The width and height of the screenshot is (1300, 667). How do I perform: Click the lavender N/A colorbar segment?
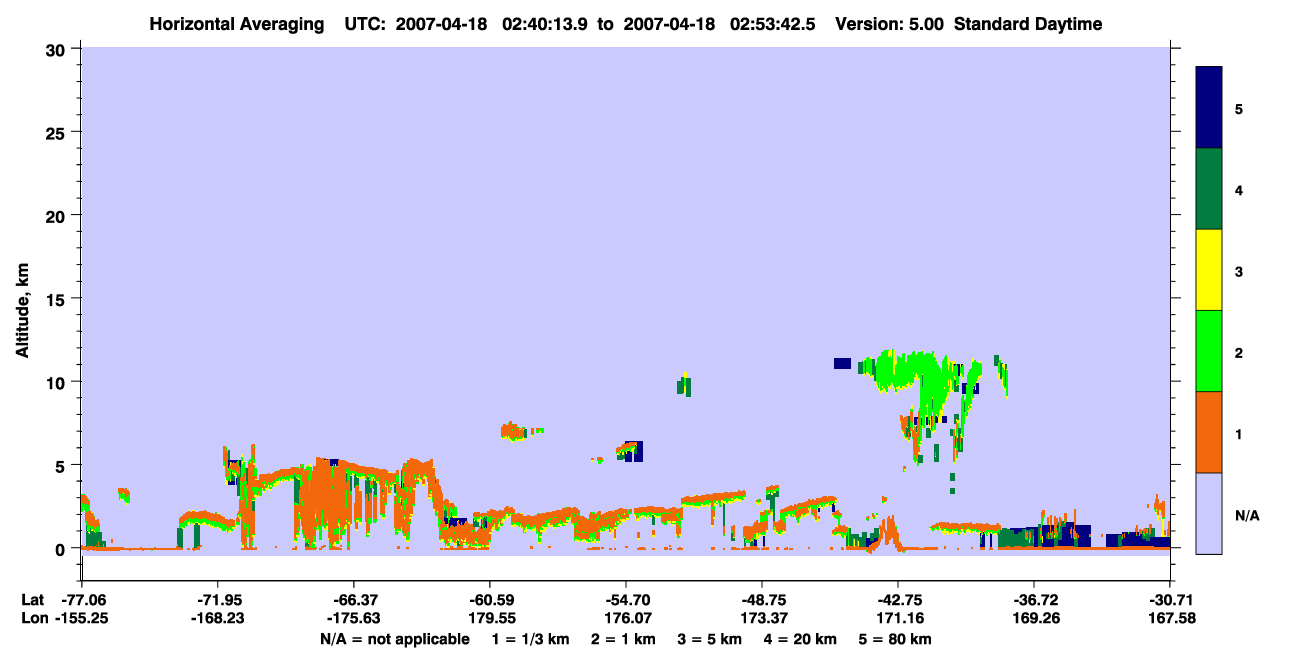(x=1209, y=513)
